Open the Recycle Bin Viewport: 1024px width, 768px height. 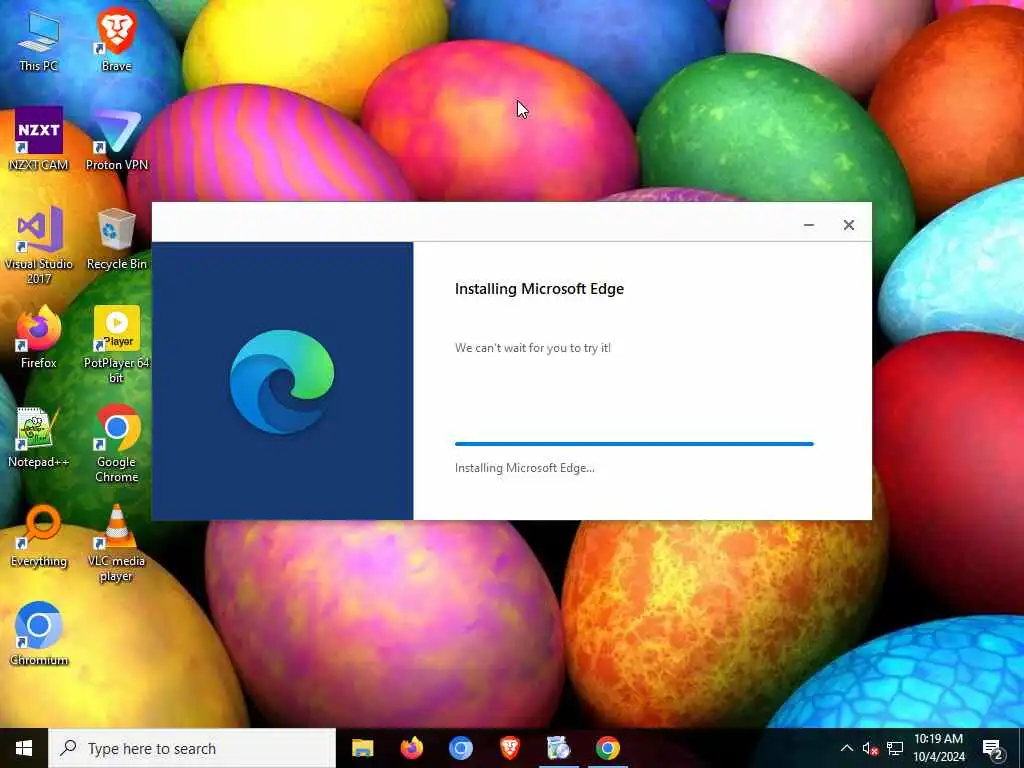click(x=116, y=239)
